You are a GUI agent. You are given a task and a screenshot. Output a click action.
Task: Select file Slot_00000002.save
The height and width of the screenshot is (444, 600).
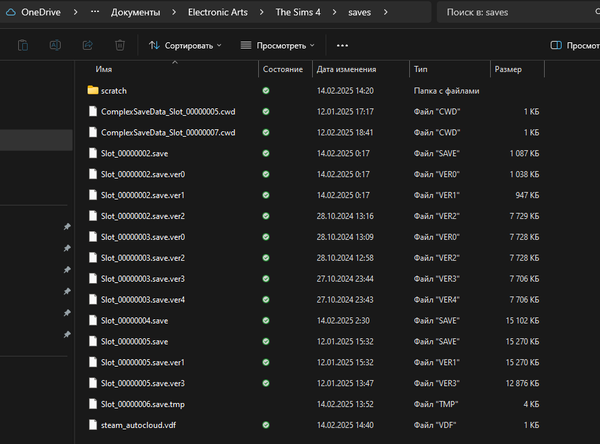(134, 153)
